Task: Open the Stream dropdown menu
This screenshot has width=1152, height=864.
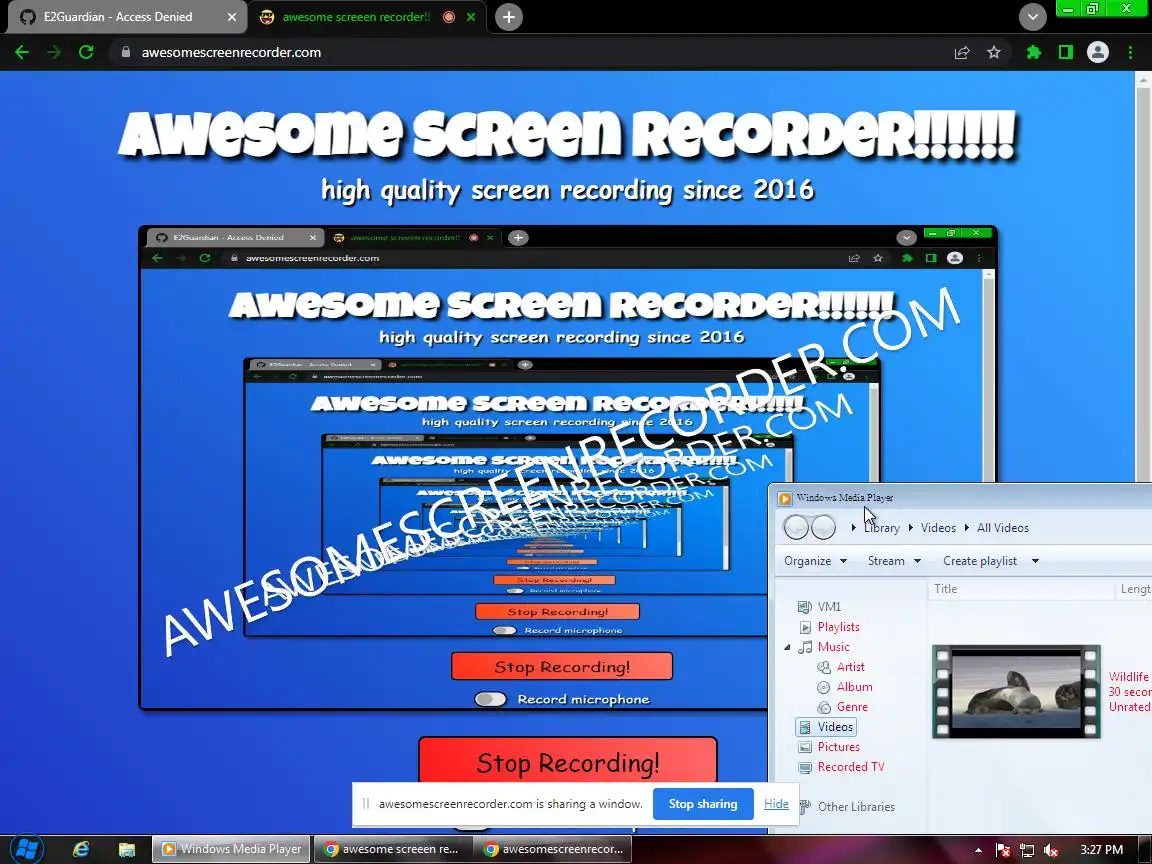Action: click(894, 561)
